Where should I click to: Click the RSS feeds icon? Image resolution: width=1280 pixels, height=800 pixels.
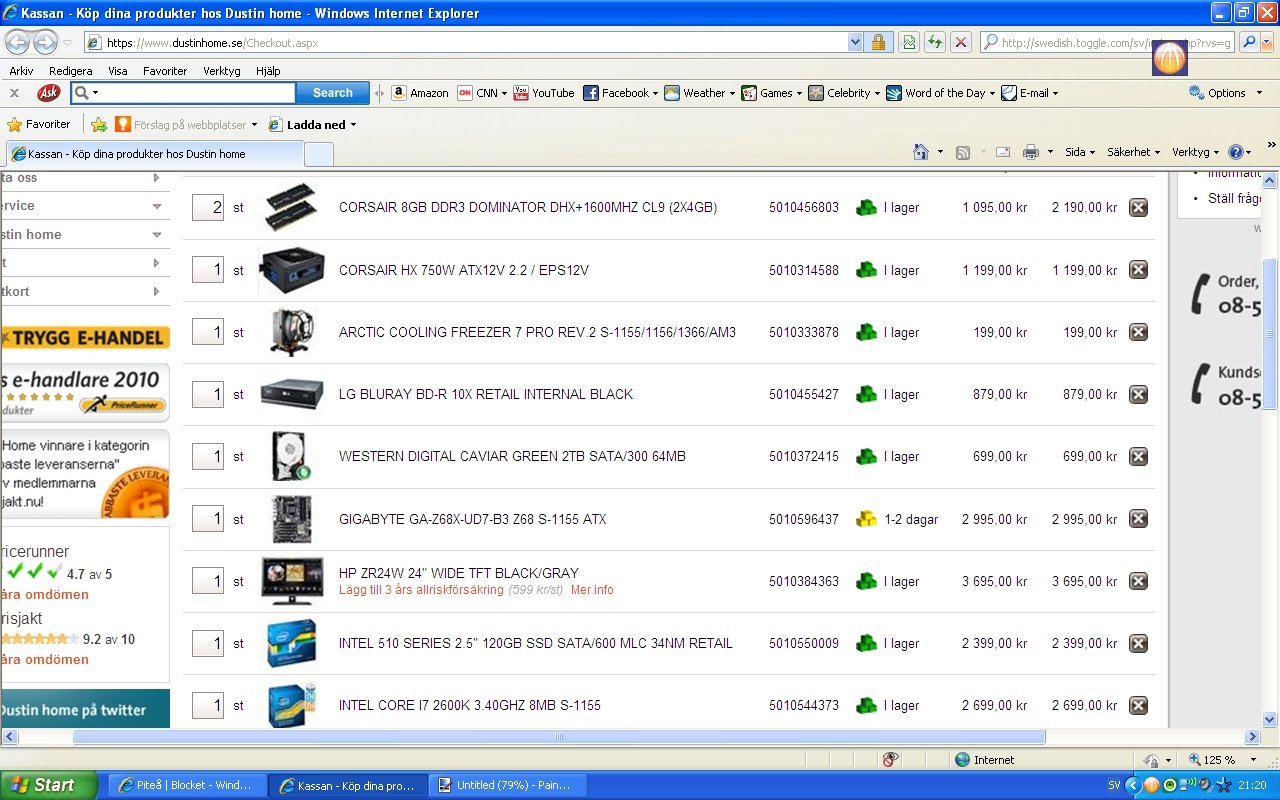[963, 152]
